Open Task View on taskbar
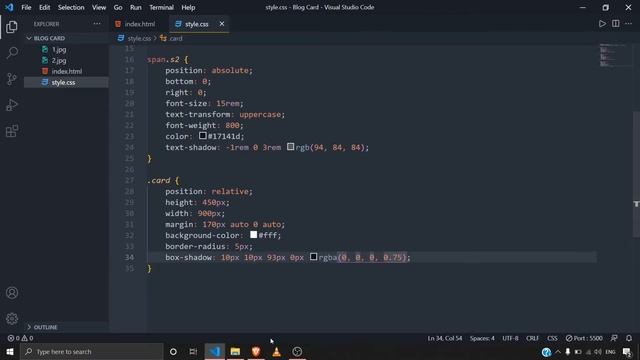 (x=193, y=351)
